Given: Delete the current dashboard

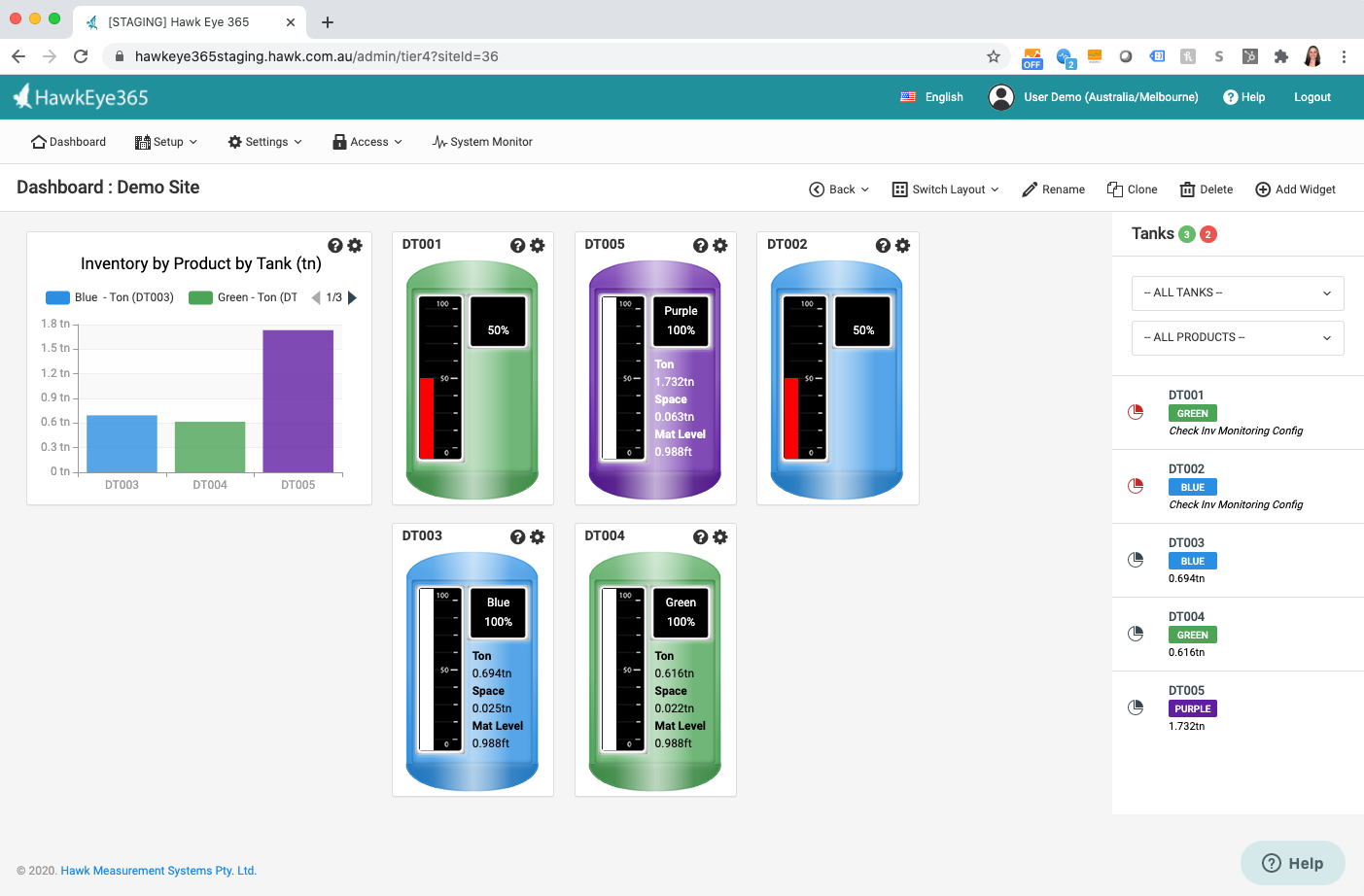Looking at the screenshot, I should point(1207,190).
